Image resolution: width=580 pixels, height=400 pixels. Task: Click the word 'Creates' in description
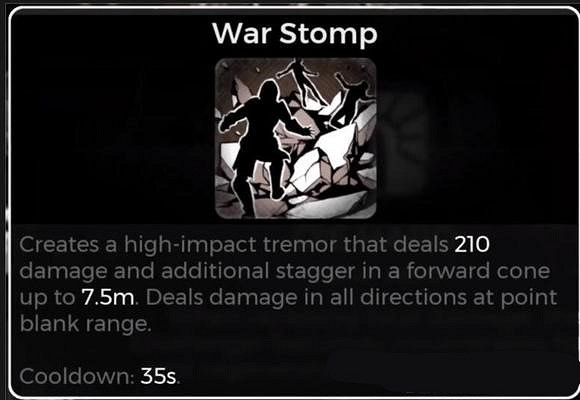[x=59, y=245]
